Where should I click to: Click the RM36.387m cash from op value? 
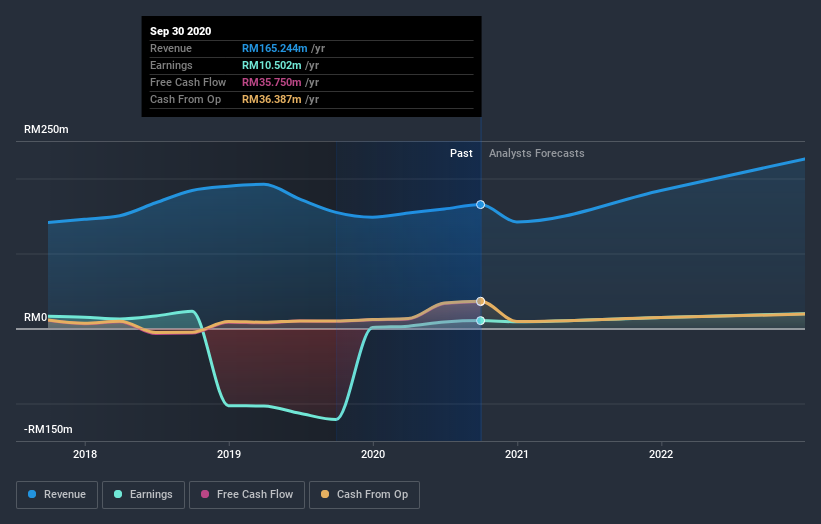[272, 99]
